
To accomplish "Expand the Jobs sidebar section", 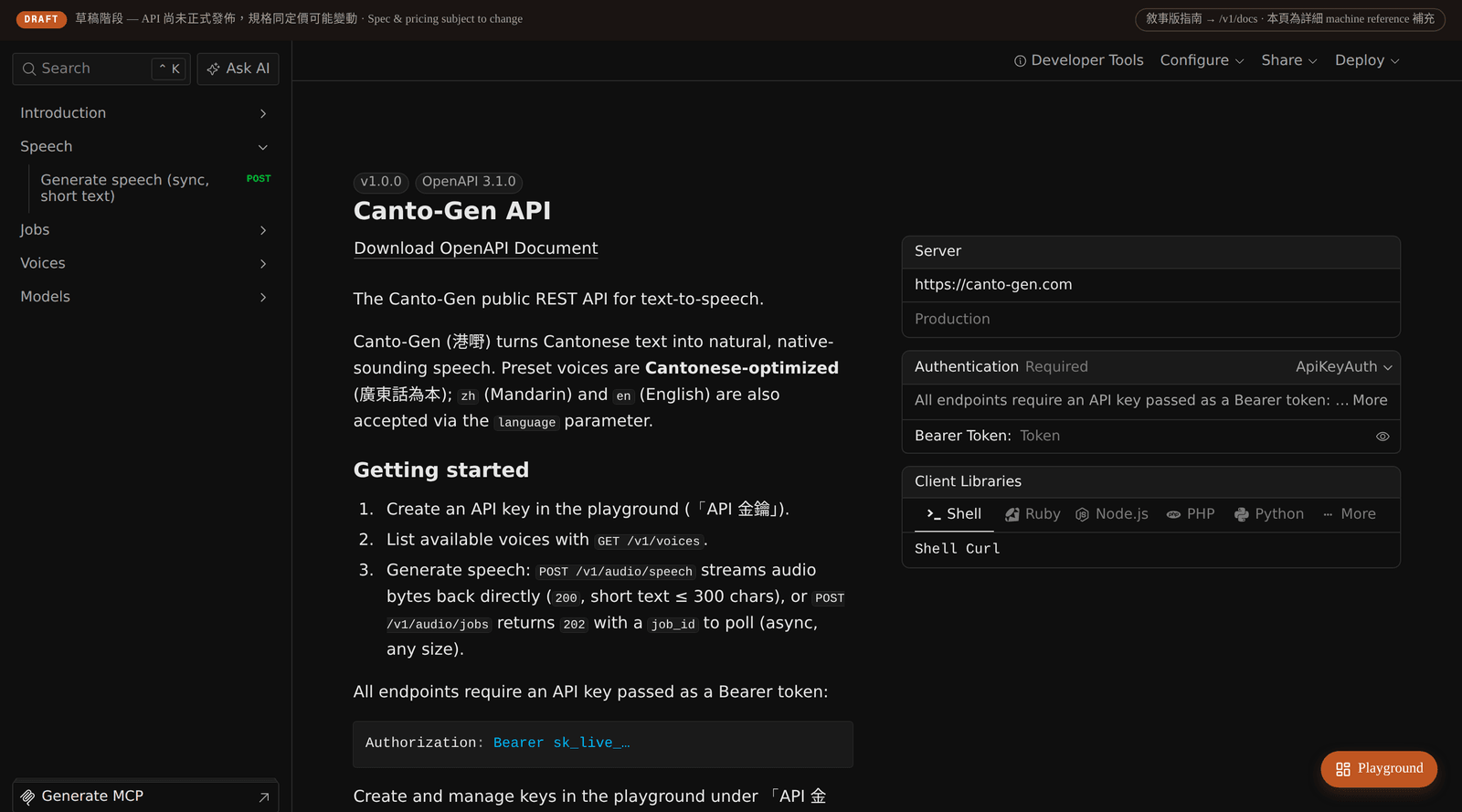I will [x=263, y=230].
